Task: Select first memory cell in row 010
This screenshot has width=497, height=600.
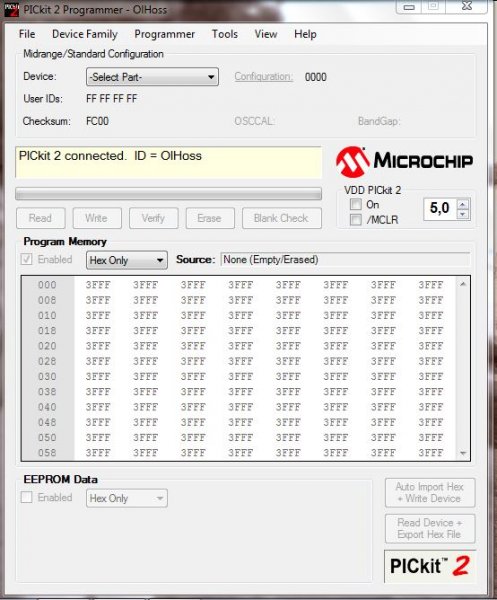Action: tap(98, 316)
